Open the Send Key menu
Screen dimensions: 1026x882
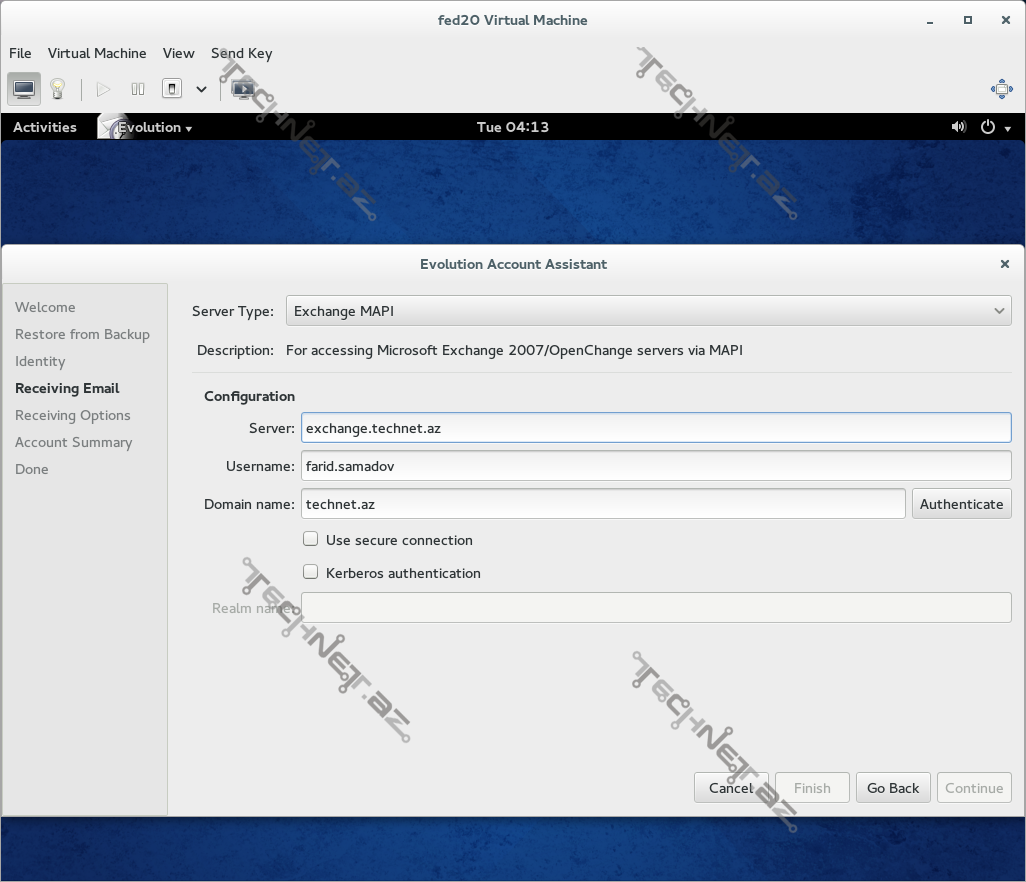click(241, 53)
